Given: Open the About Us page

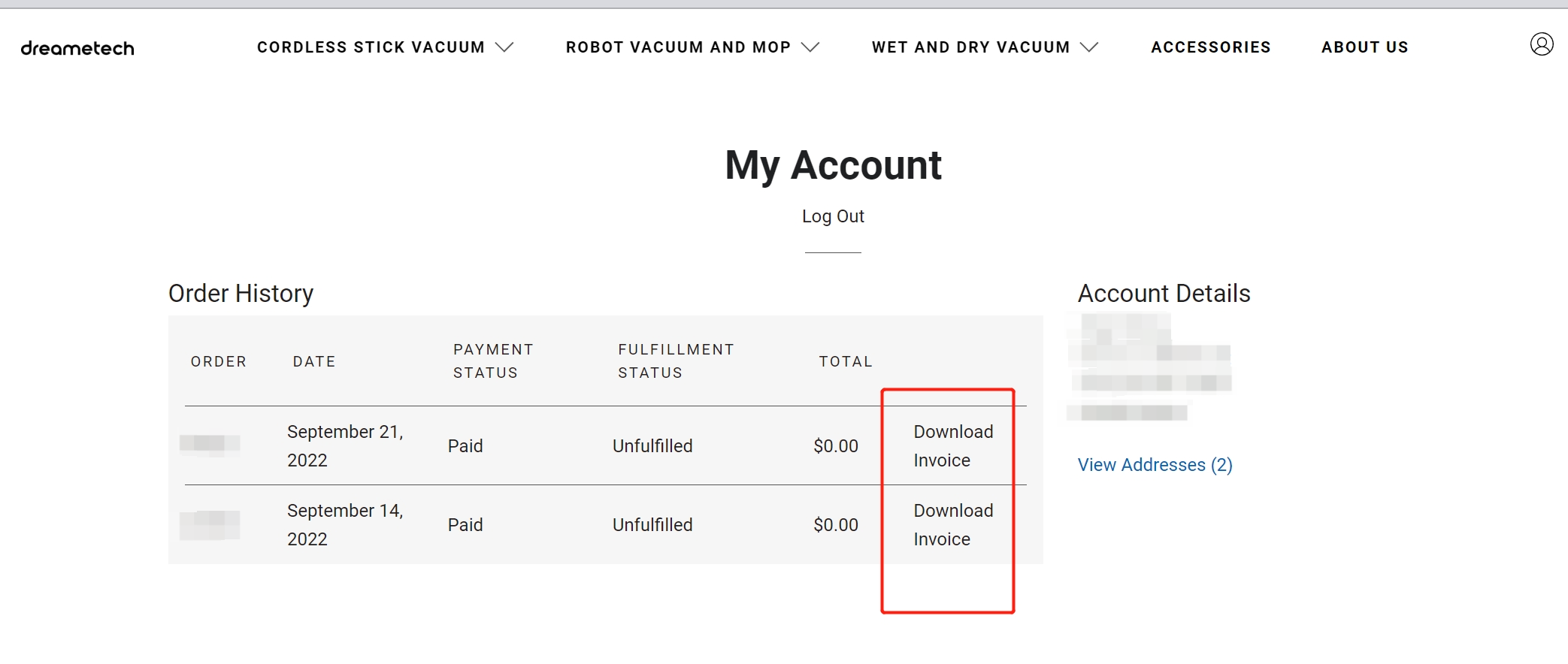Looking at the screenshot, I should (1365, 47).
